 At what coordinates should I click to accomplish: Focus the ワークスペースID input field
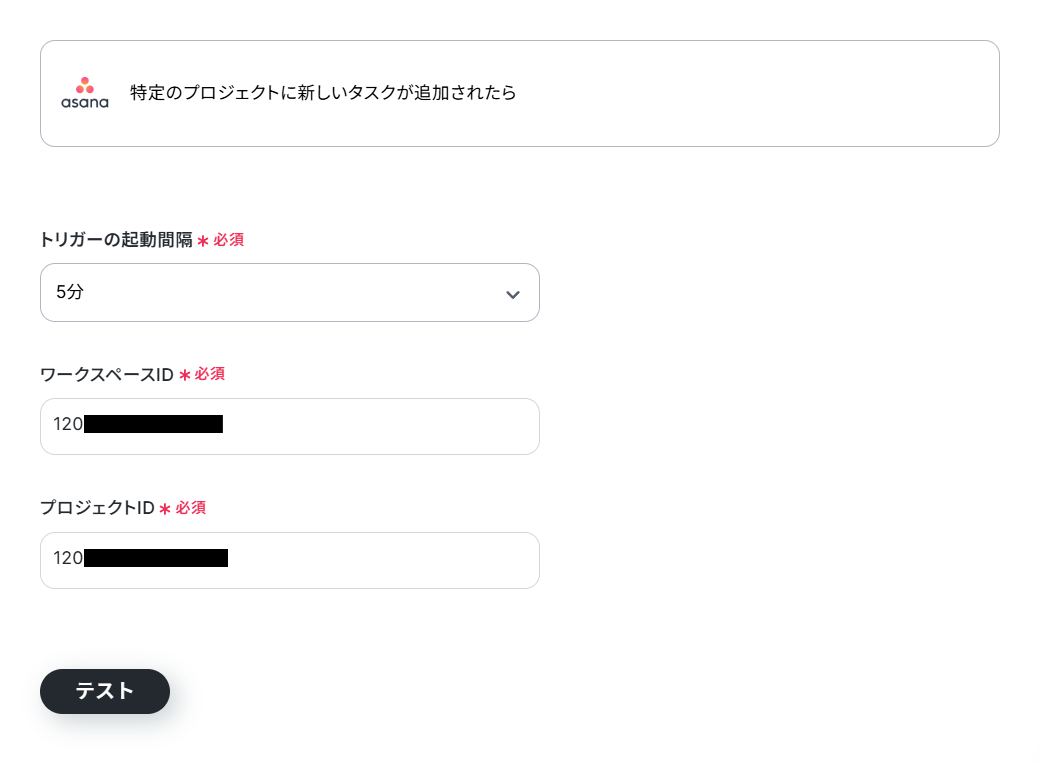point(290,426)
